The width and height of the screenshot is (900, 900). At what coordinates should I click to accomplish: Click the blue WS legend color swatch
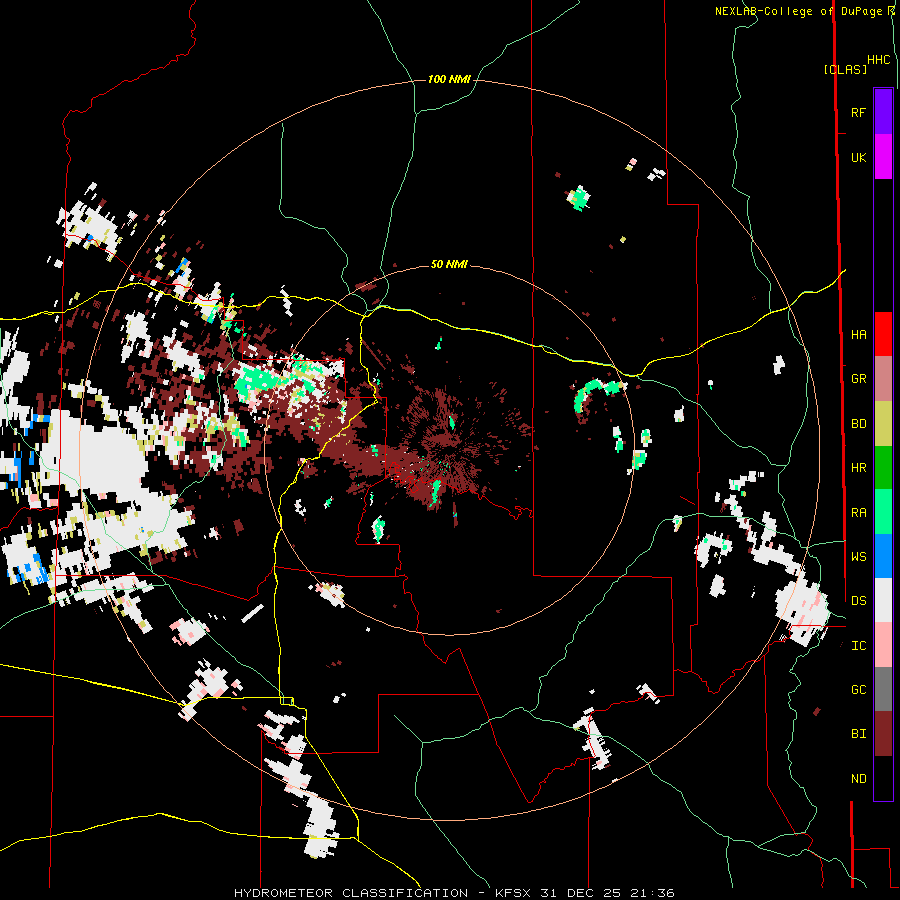[883, 556]
